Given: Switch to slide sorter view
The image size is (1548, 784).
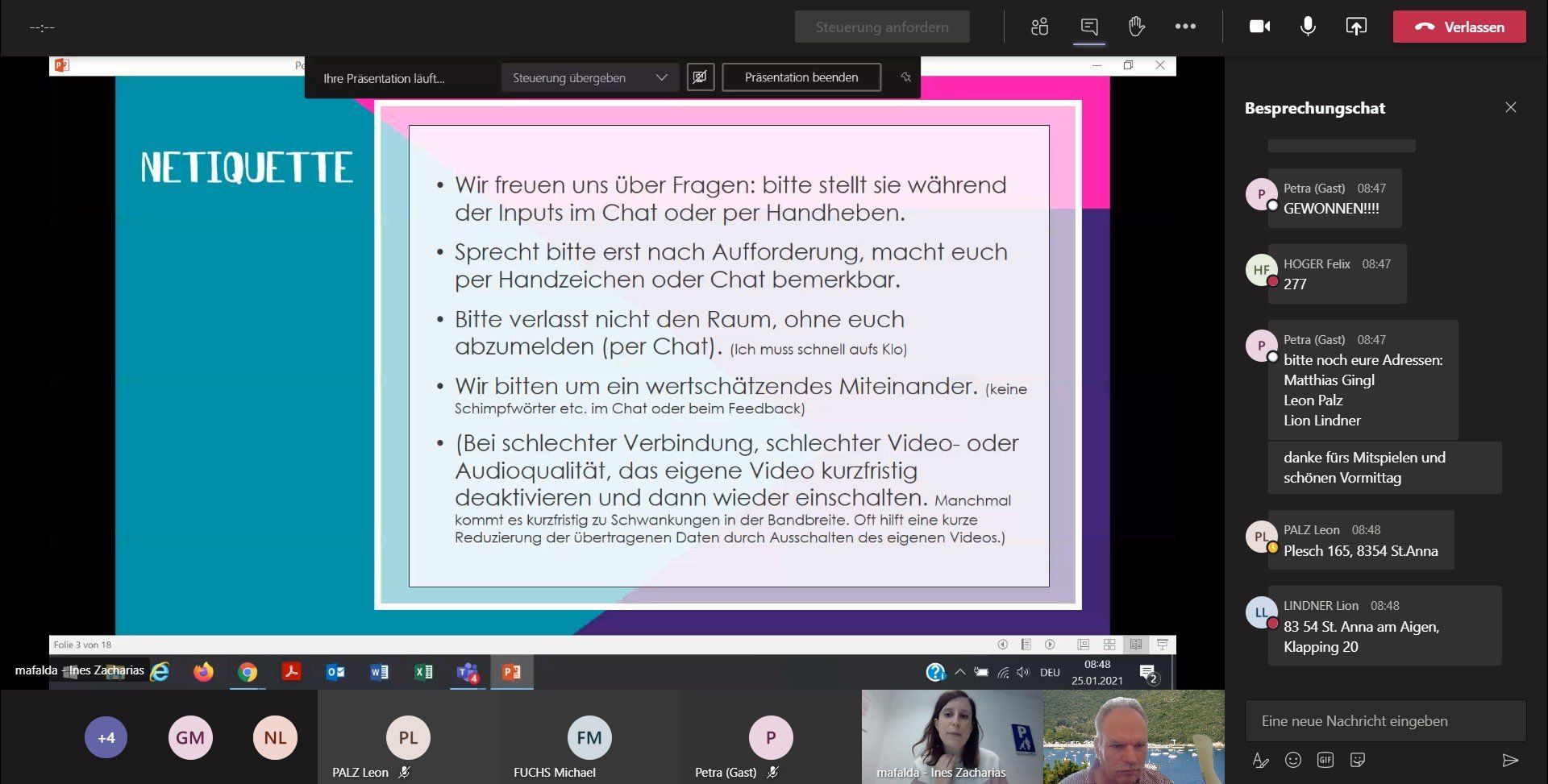Looking at the screenshot, I should coord(1109,645).
